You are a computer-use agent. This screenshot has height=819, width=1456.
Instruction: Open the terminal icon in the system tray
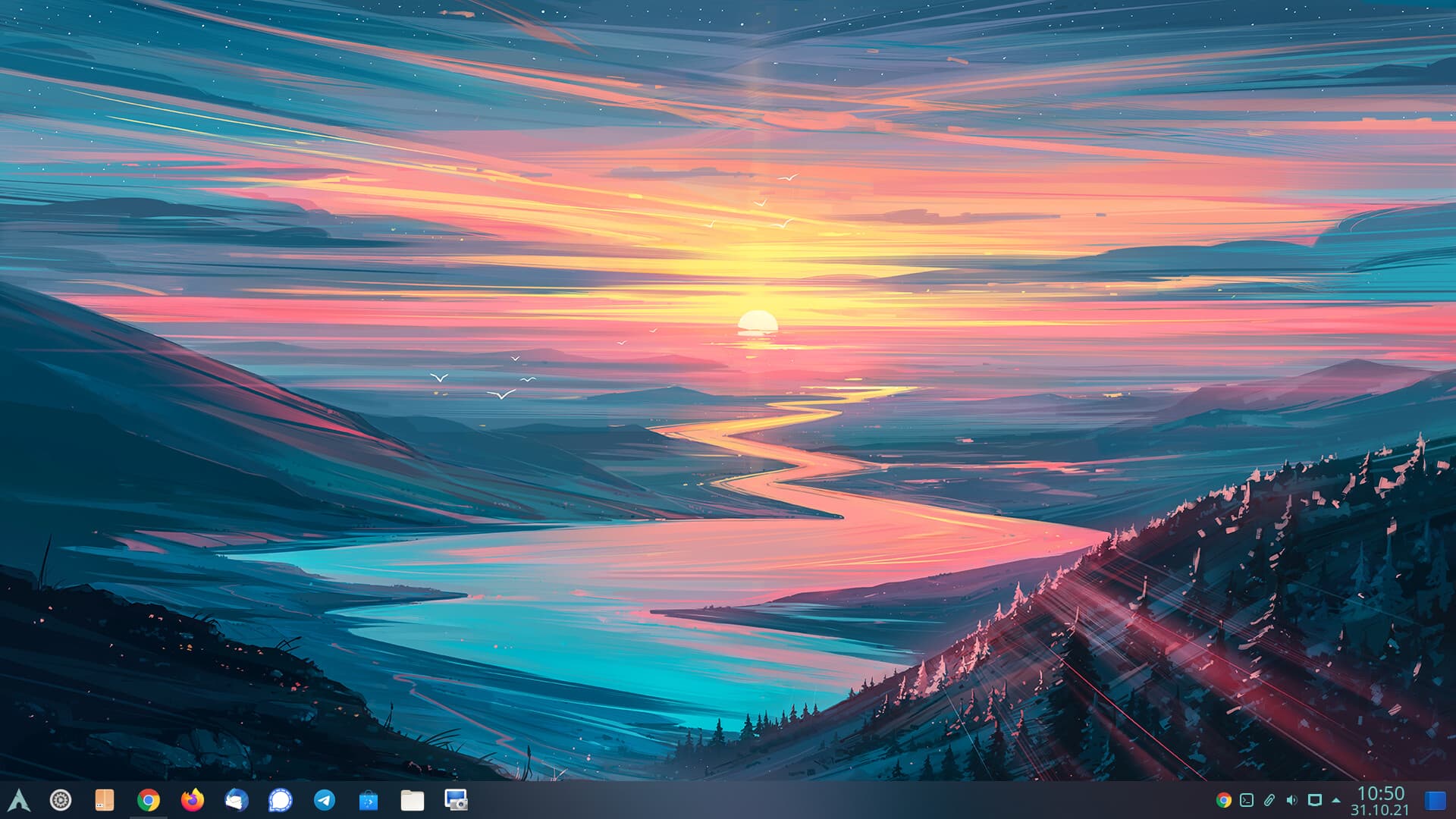click(1247, 800)
